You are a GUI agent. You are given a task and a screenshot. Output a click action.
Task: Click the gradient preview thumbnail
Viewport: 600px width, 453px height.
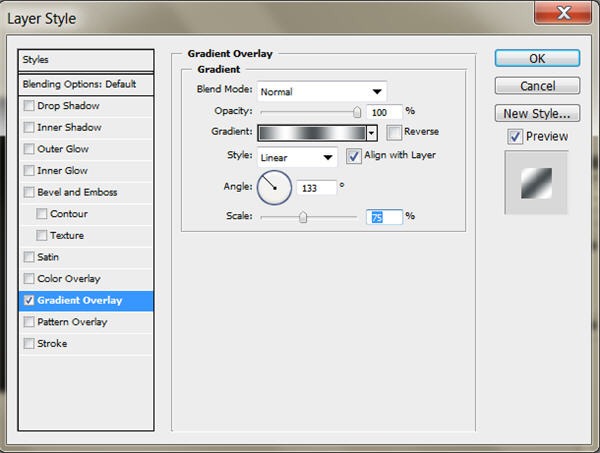(537, 182)
